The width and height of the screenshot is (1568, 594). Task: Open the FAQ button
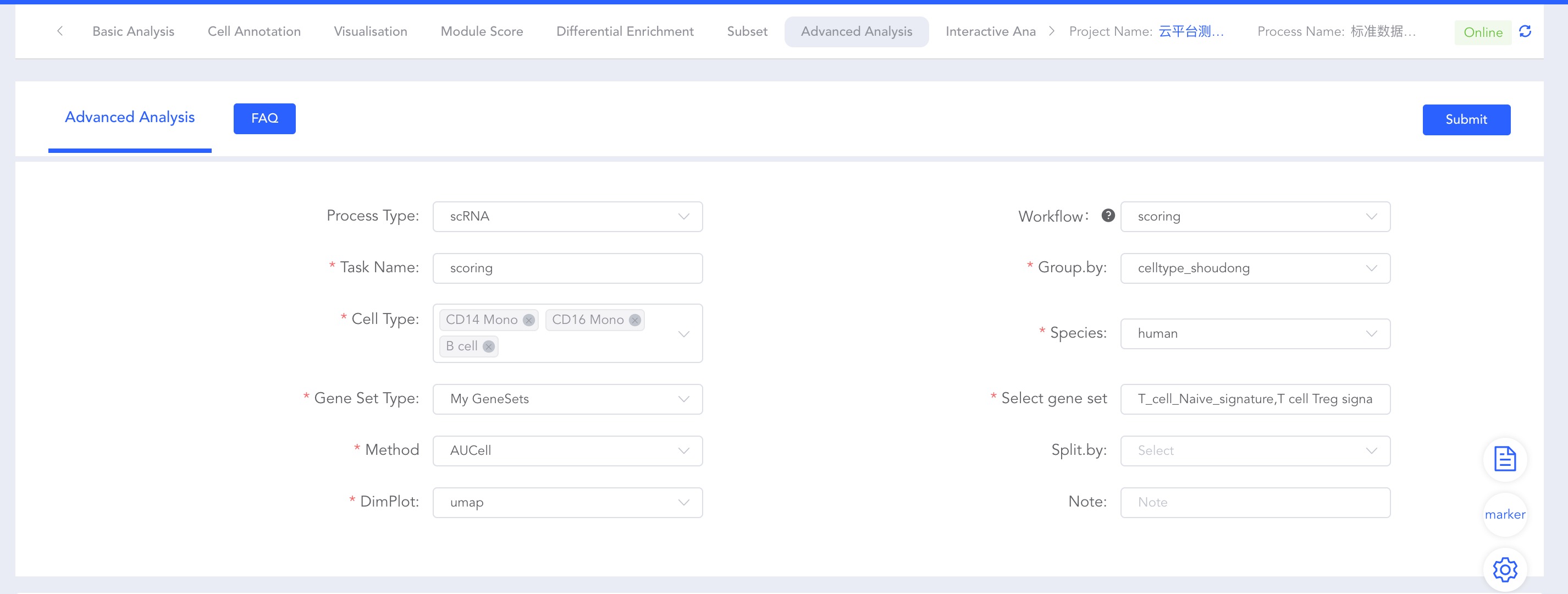[264, 119]
